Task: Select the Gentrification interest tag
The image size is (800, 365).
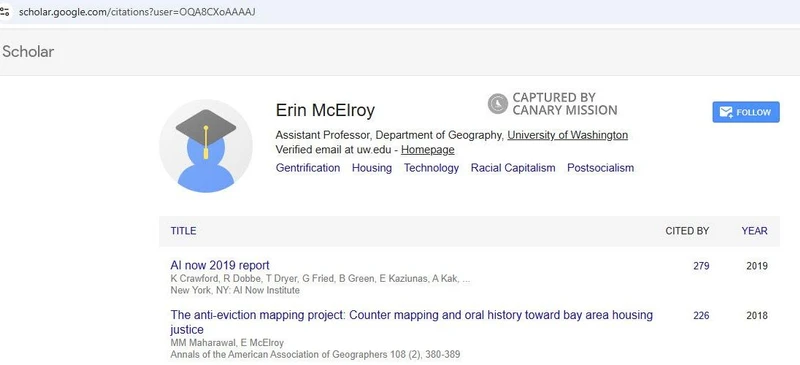Action: [308, 168]
